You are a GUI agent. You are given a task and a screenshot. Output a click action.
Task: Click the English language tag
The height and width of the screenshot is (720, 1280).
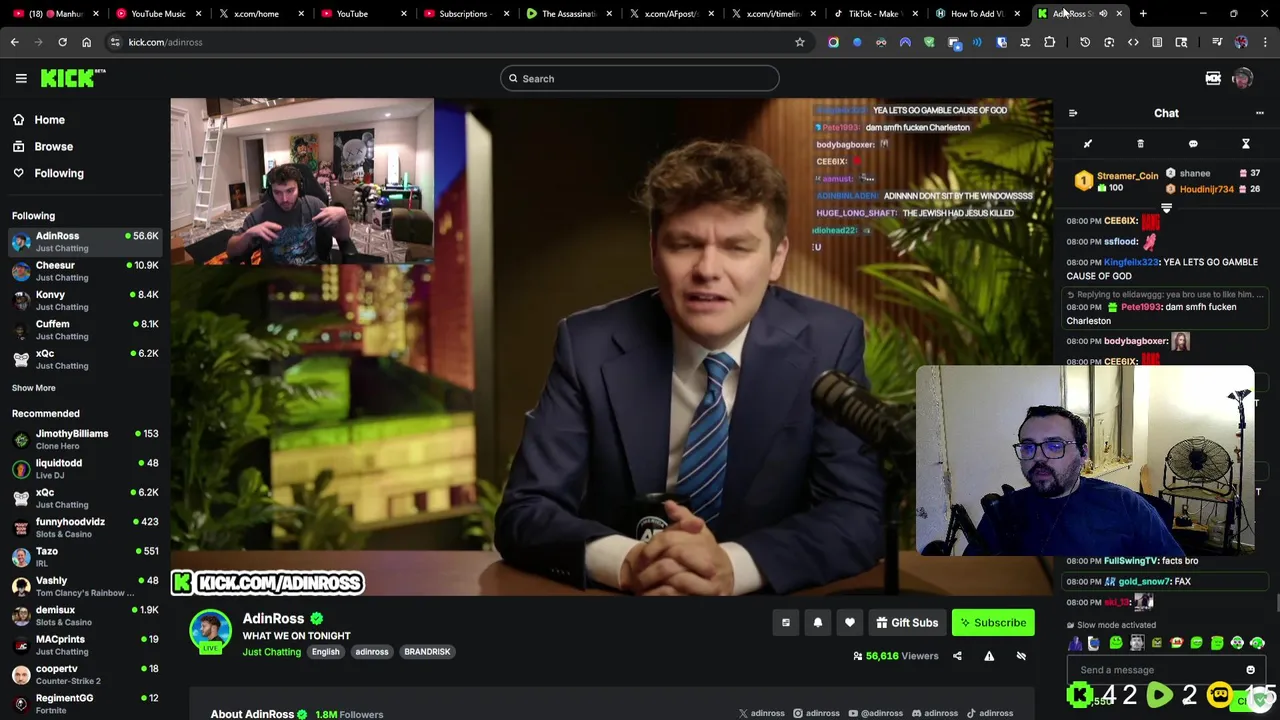point(325,652)
